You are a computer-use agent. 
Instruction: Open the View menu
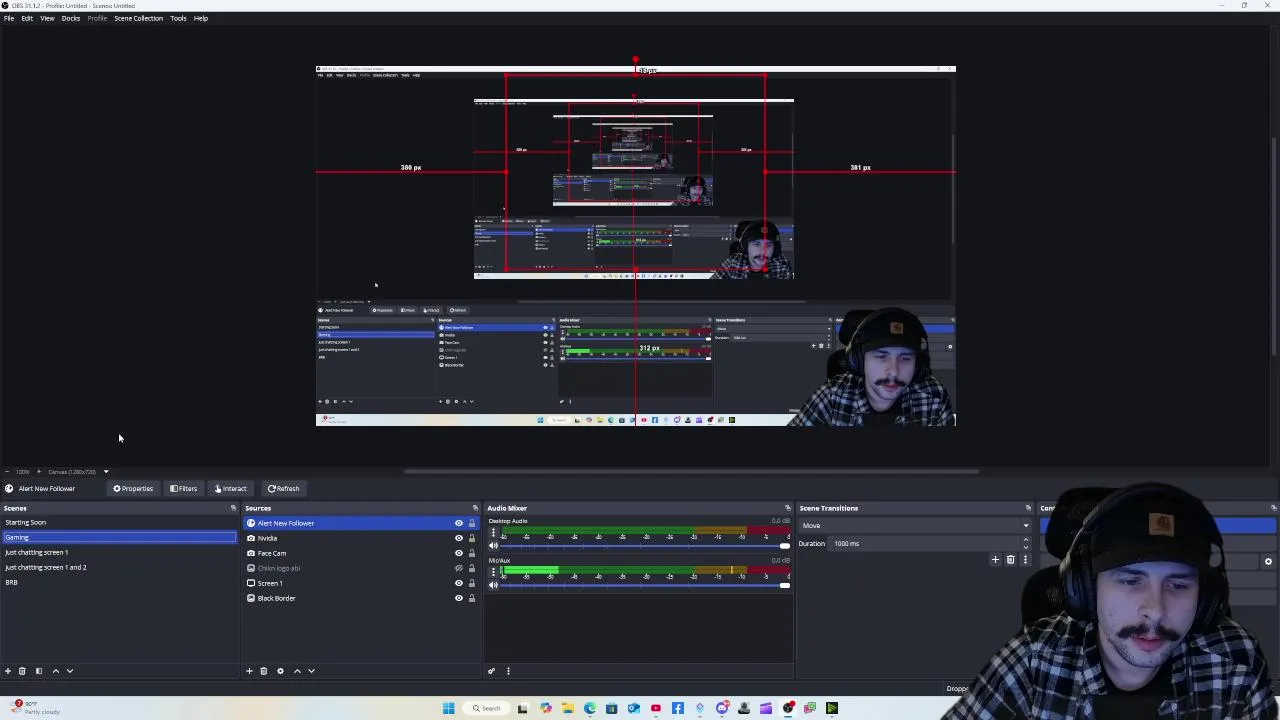(x=47, y=18)
